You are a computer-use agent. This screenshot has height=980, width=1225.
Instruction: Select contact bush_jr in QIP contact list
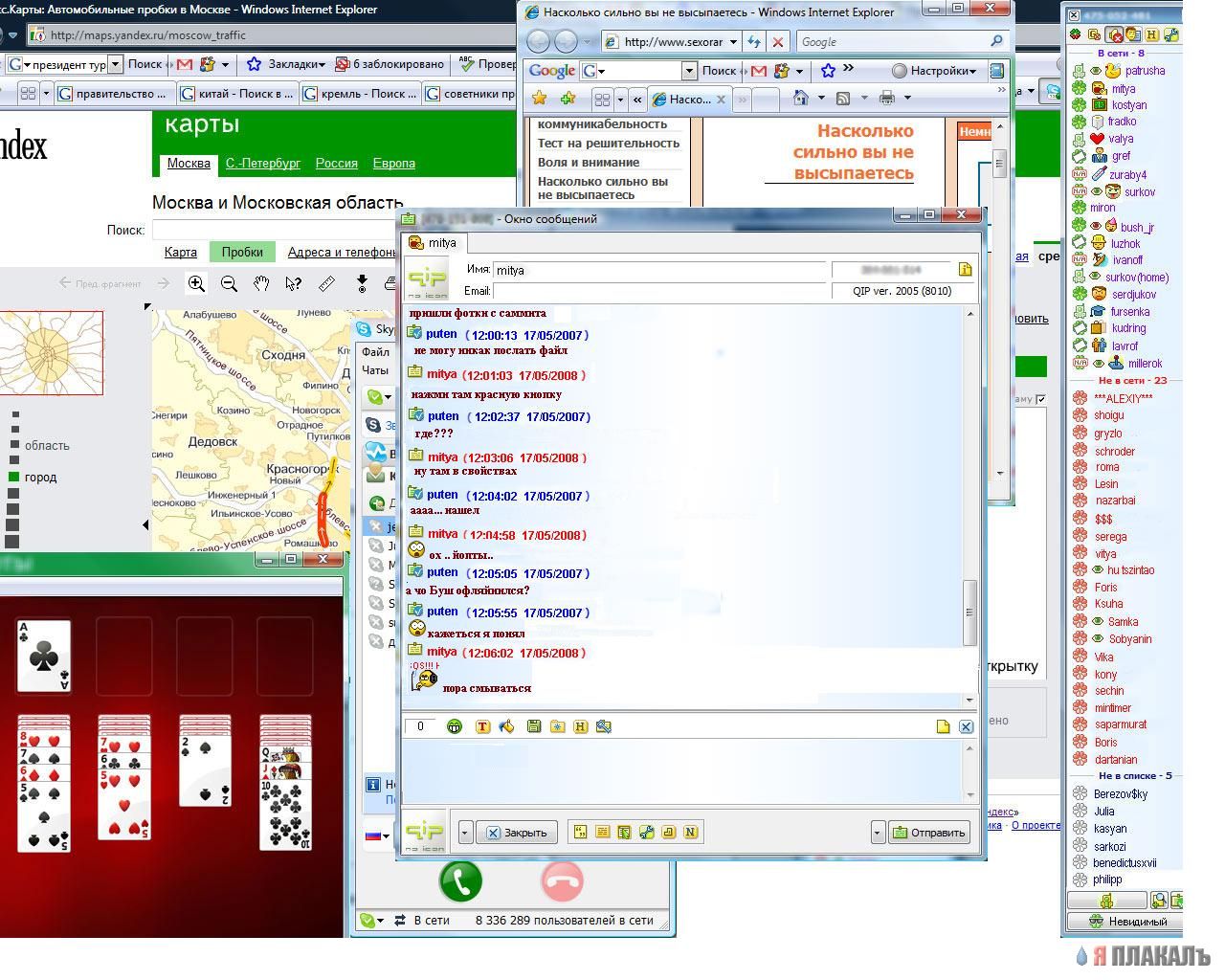(1137, 227)
